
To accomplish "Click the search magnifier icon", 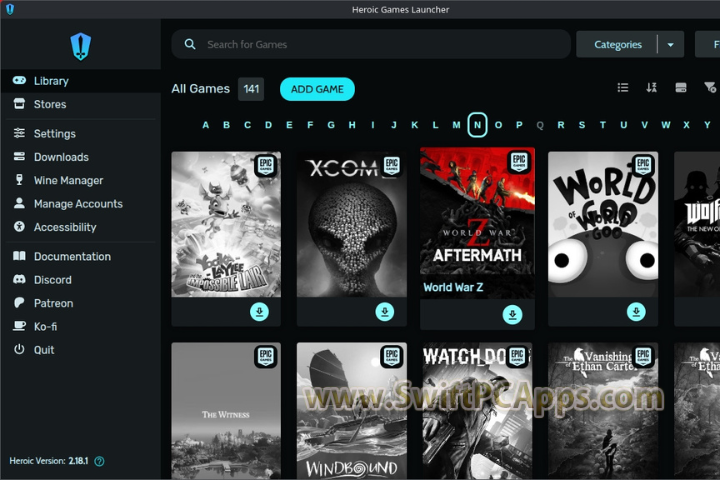I will (190, 44).
